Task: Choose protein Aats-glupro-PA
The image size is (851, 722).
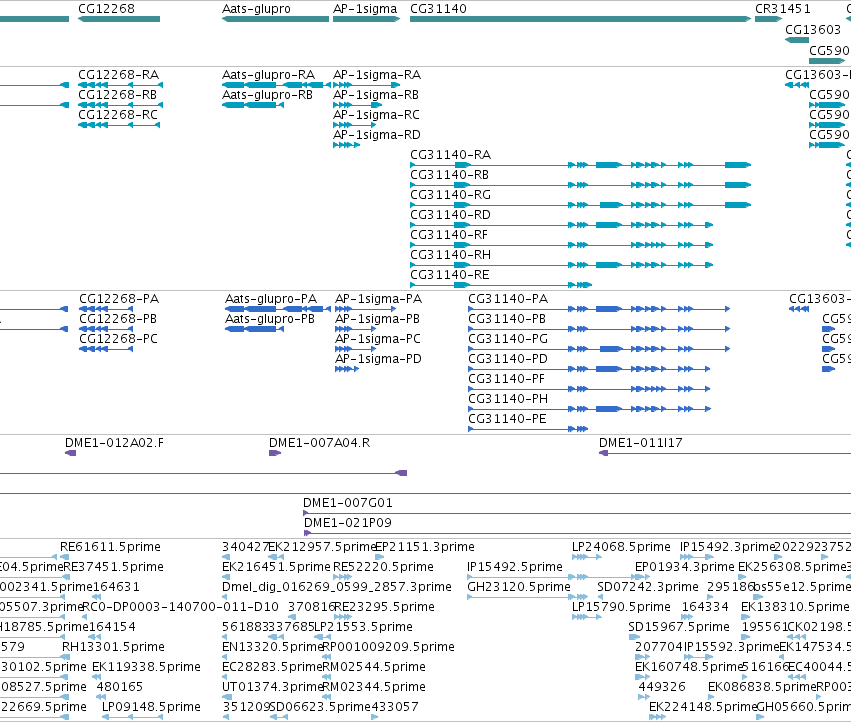Action: [x=271, y=299]
